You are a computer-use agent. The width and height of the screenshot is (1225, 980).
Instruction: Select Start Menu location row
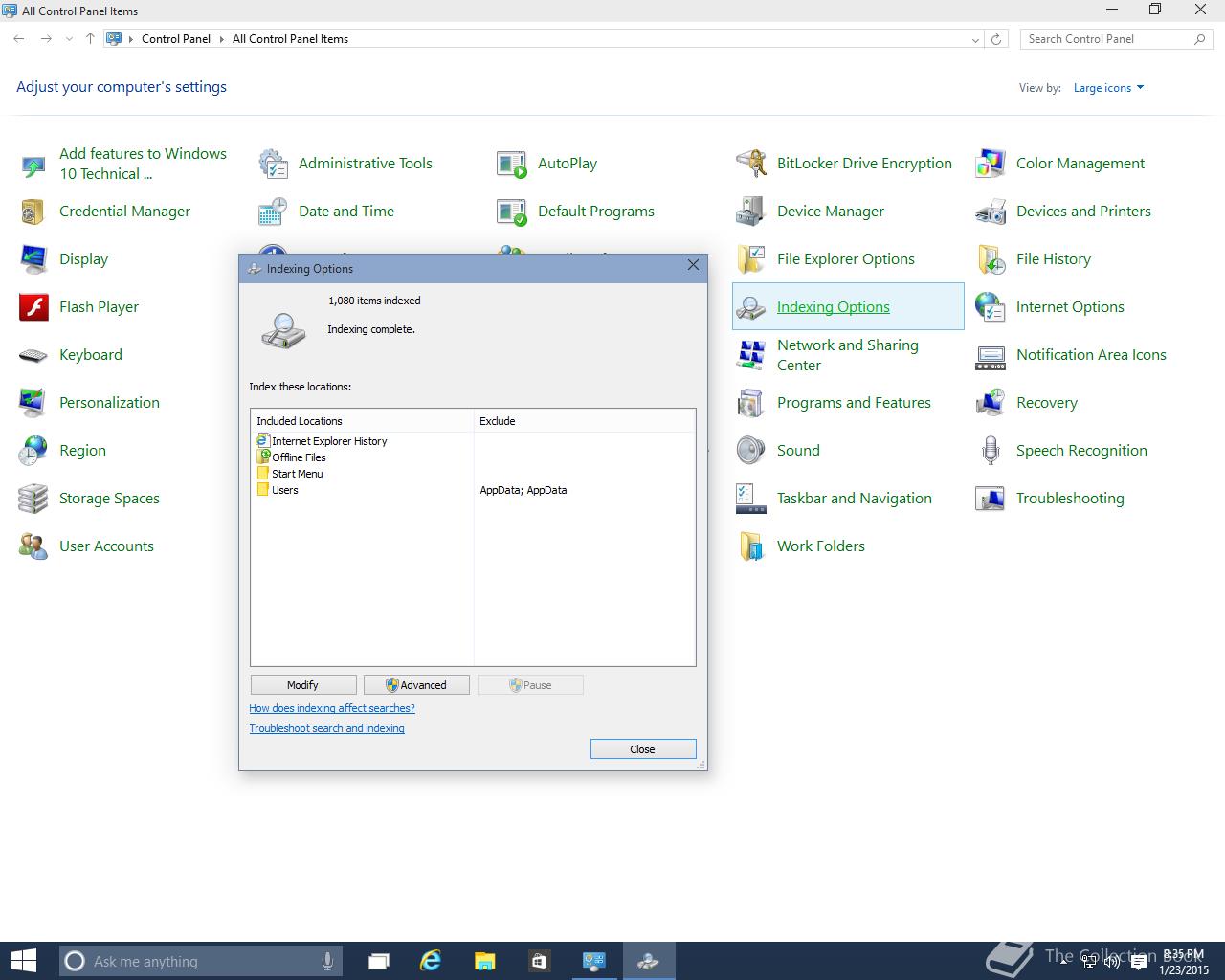[x=290, y=474]
